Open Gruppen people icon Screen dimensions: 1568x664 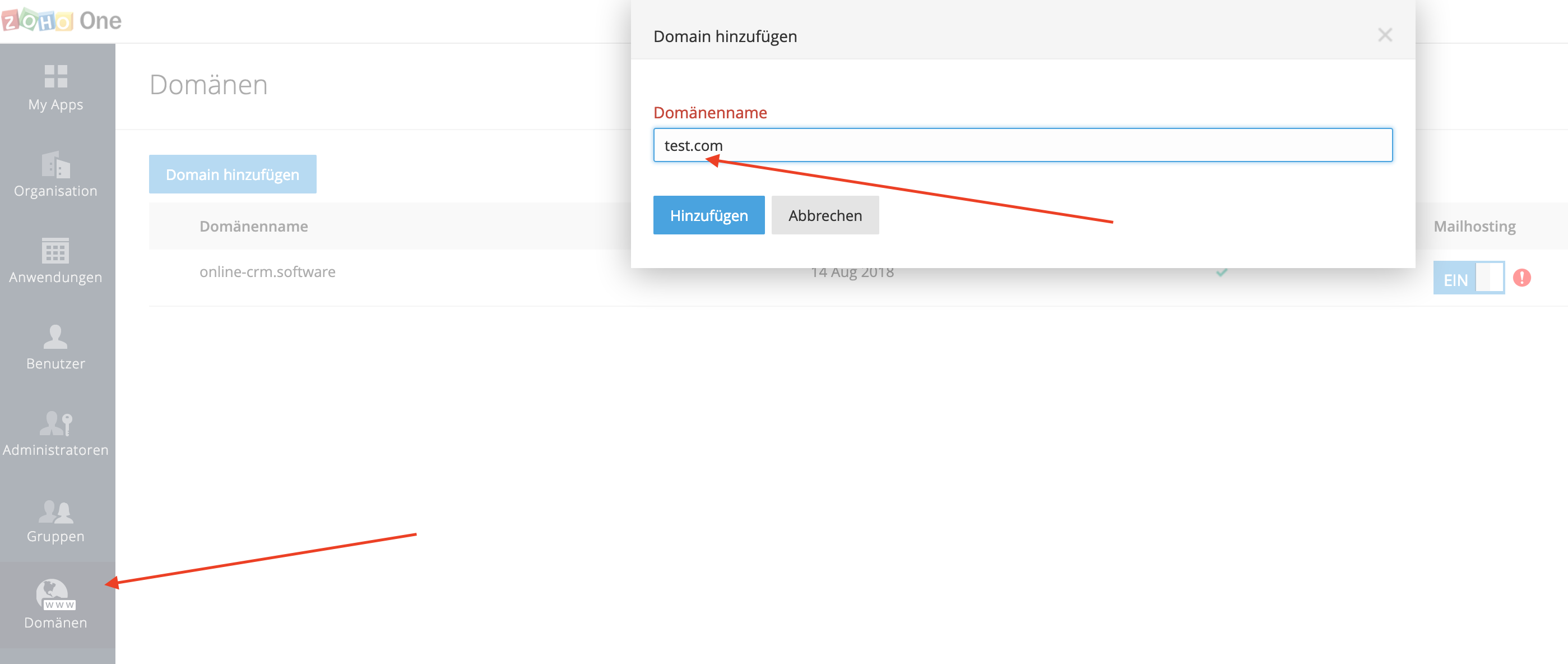55,510
